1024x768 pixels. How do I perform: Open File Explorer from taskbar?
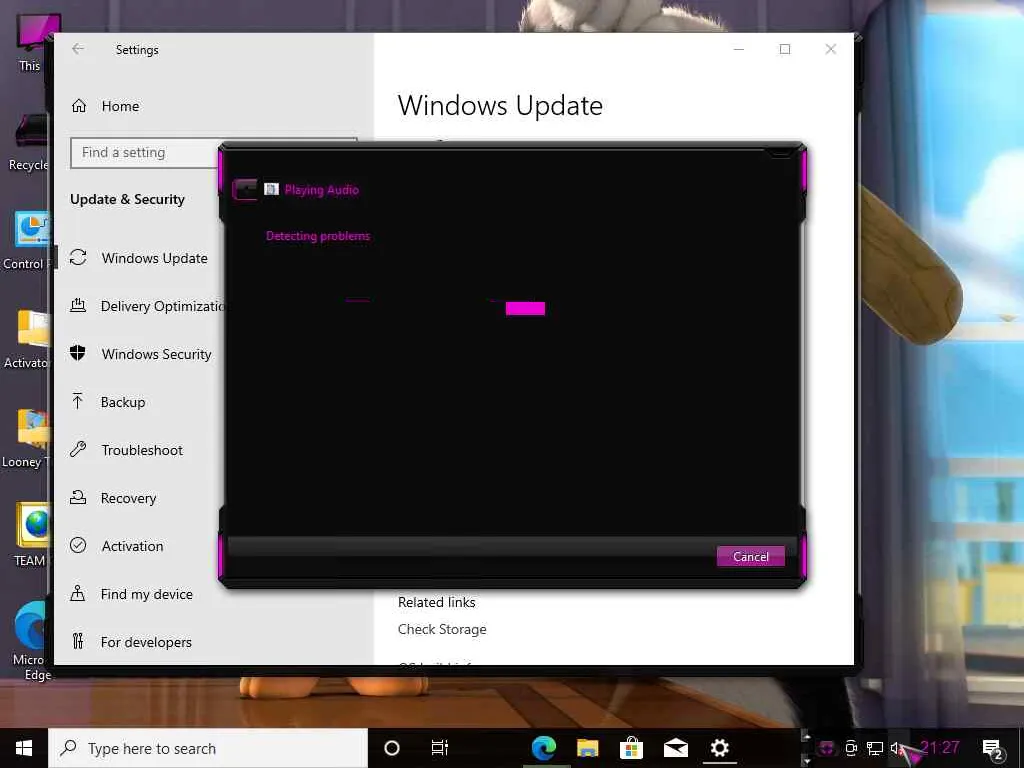pyautogui.click(x=588, y=748)
